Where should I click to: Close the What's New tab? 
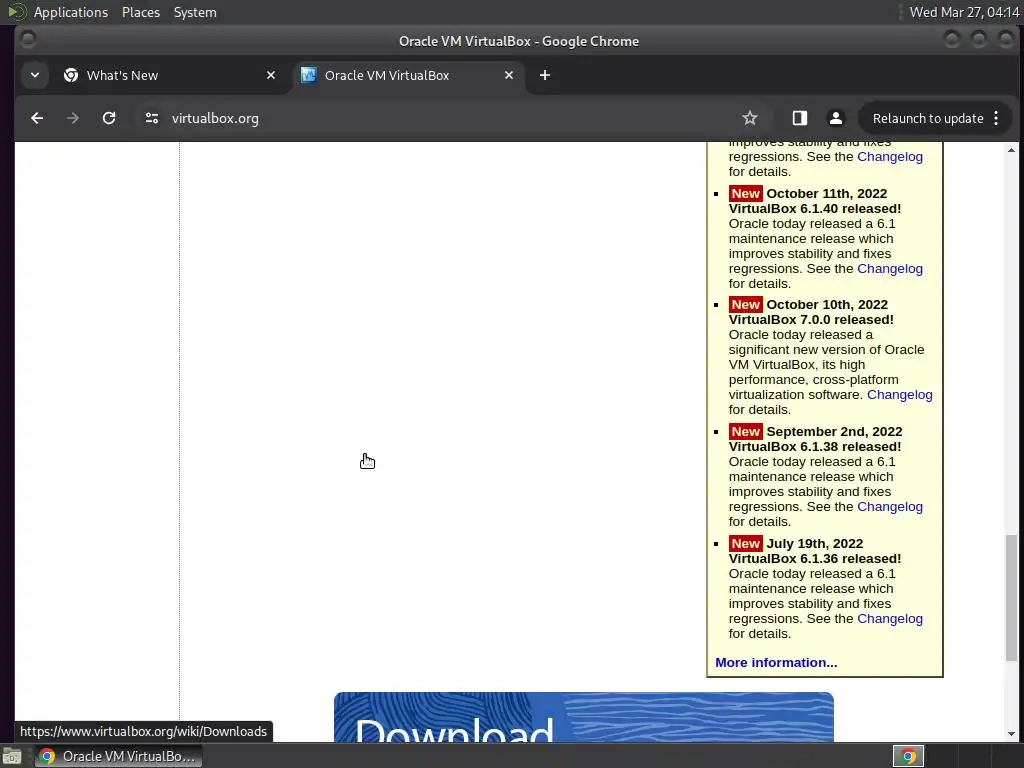pos(271,75)
